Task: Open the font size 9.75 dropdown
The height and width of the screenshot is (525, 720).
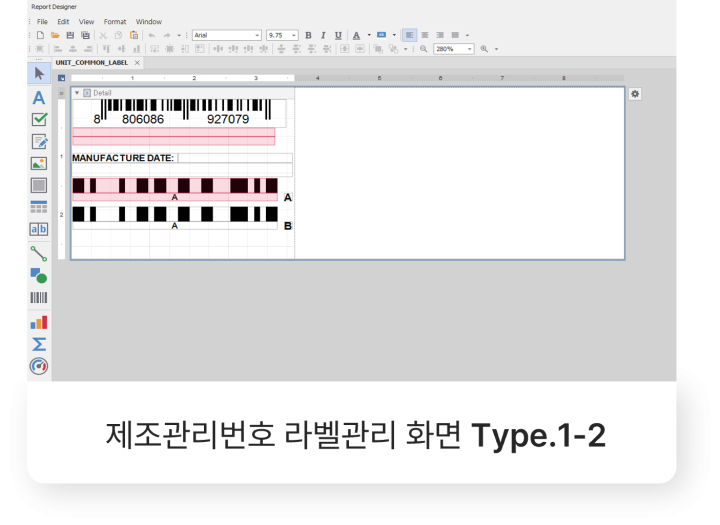Action: pyautogui.click(x=294, y=35)
